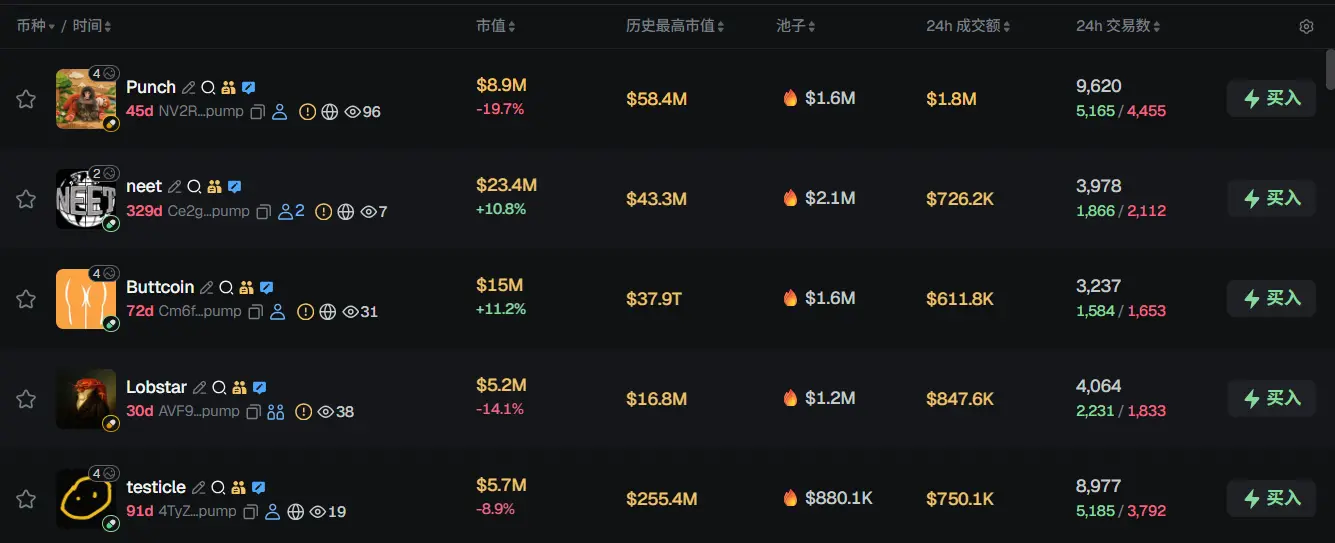This screenshot has width=1335, height=543.
Task: Sort by 市值 column header
Action: [x=495, y=26]
